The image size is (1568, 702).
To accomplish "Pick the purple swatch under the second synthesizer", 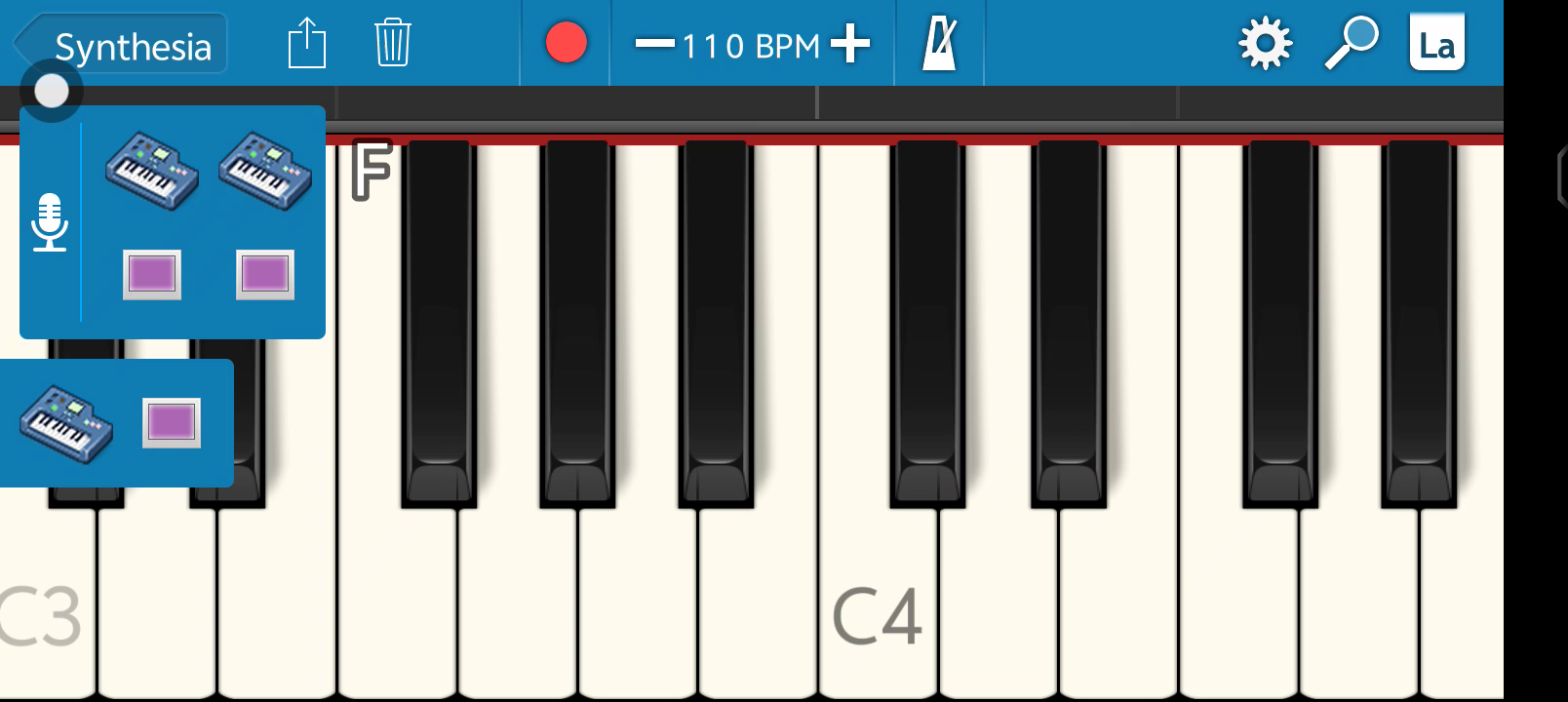I will point(265,274).
